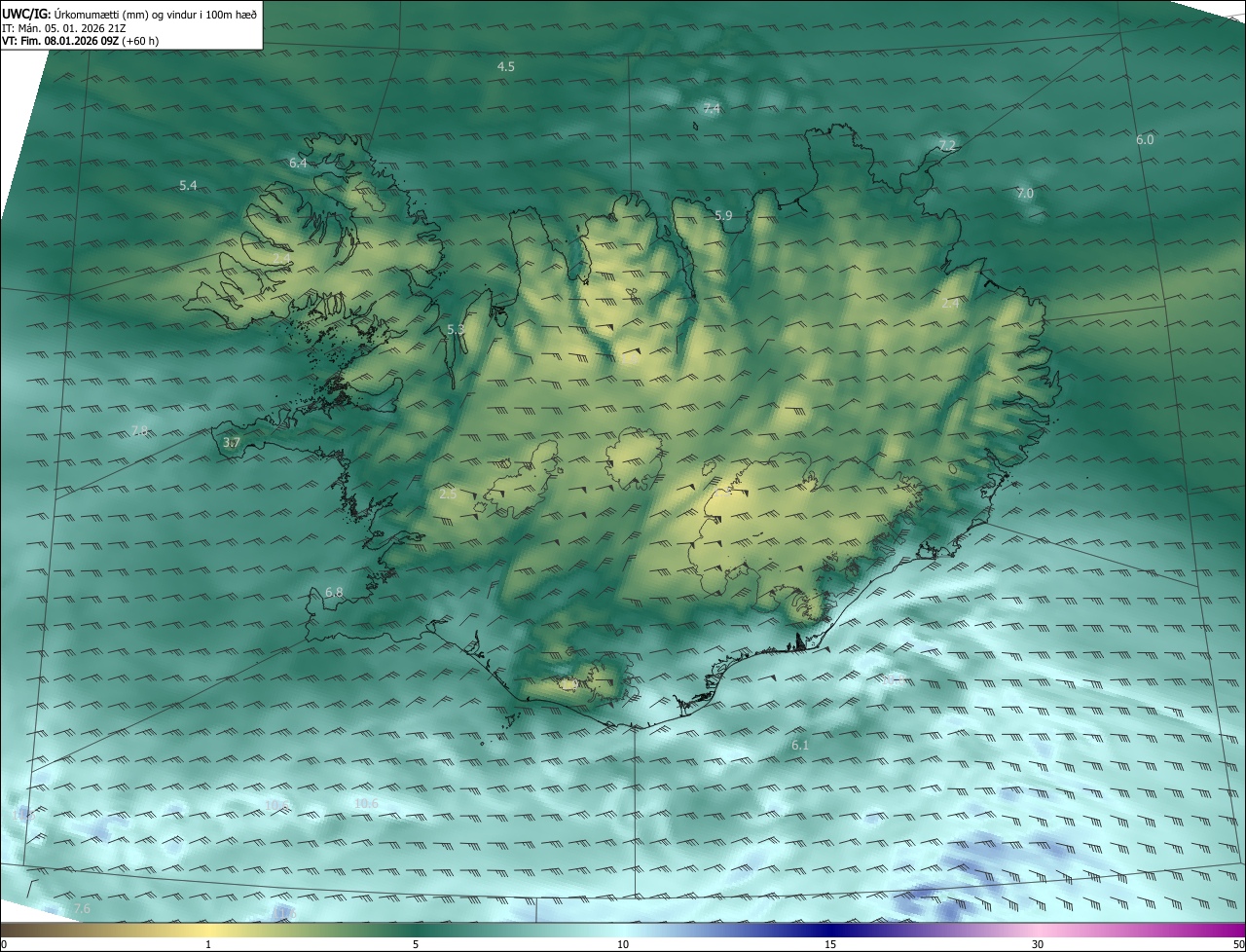Click the legend tick labeled 30
The width and height of the screenshot is (1246, 952).
(x=1038, y=944)
